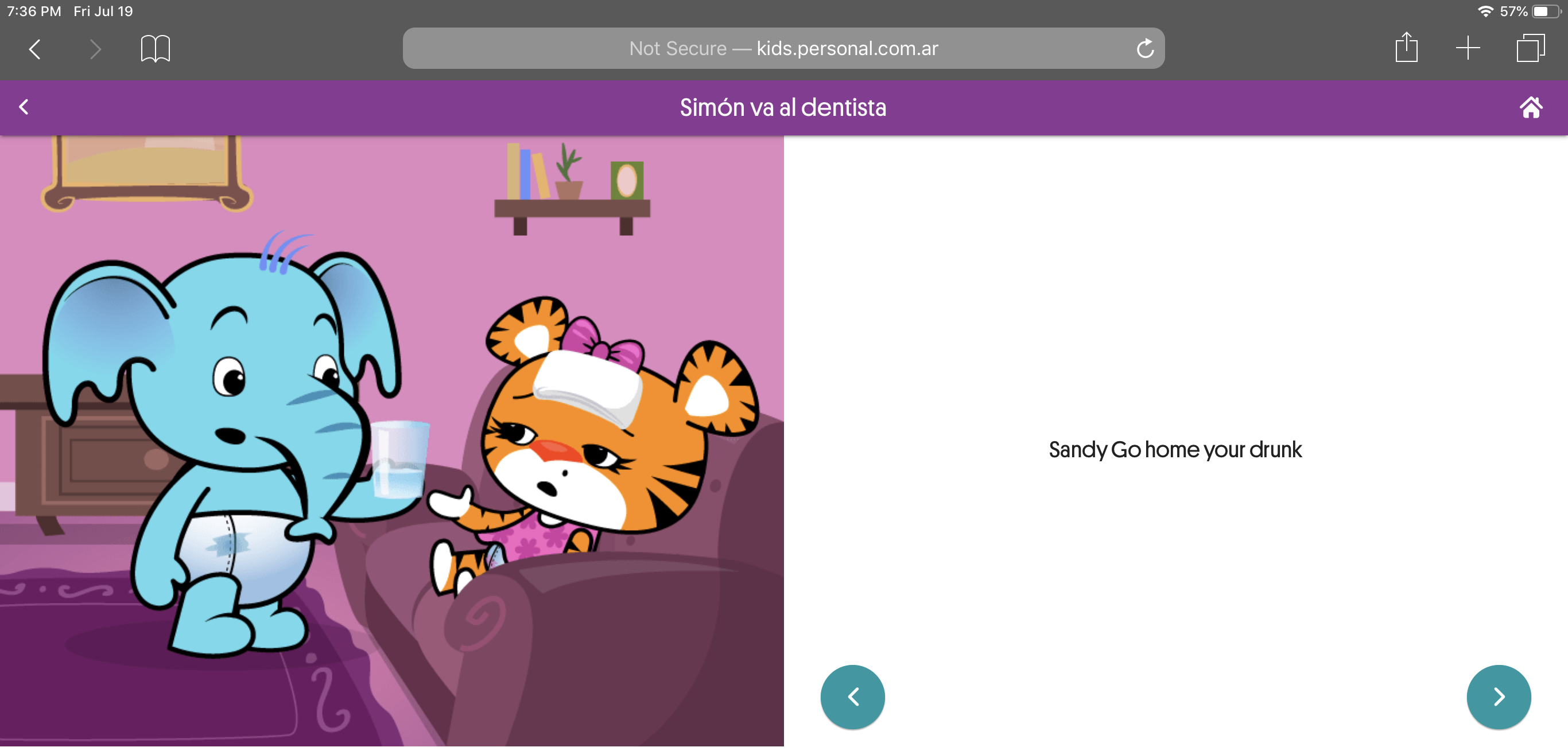Tap the 'Sandy Go home your drunk' text
This screenshot has width=1568, height=751.
point(1175,450)
